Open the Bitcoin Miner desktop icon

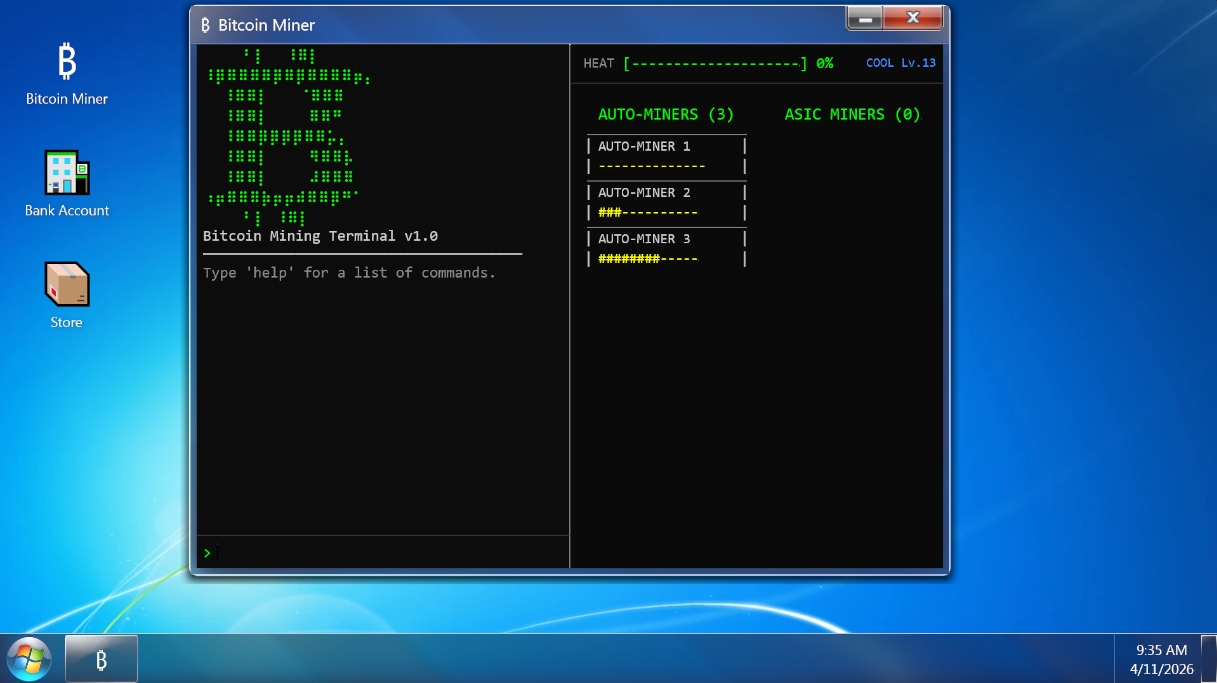(66, 73)
